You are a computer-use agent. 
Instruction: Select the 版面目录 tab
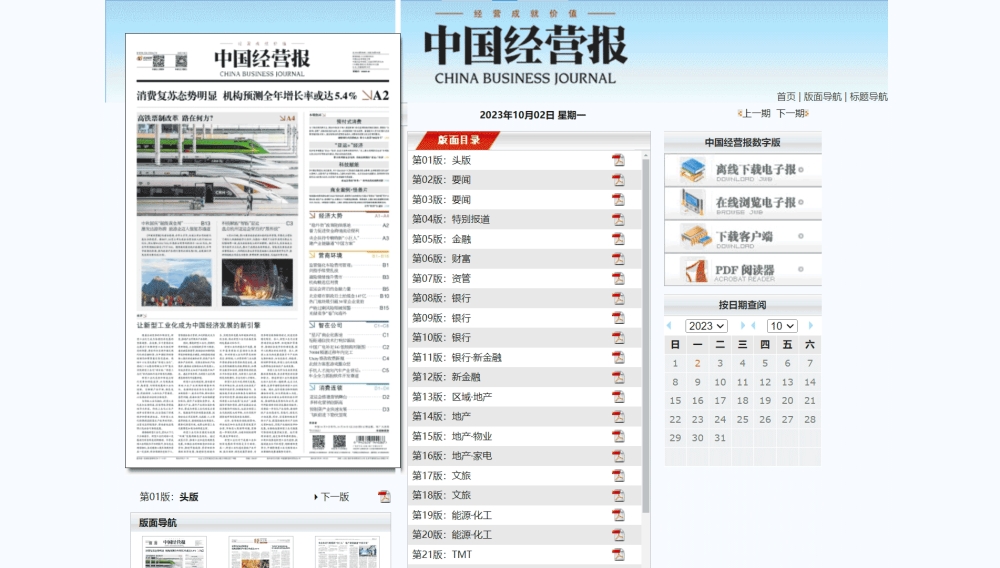click(458, 140)
